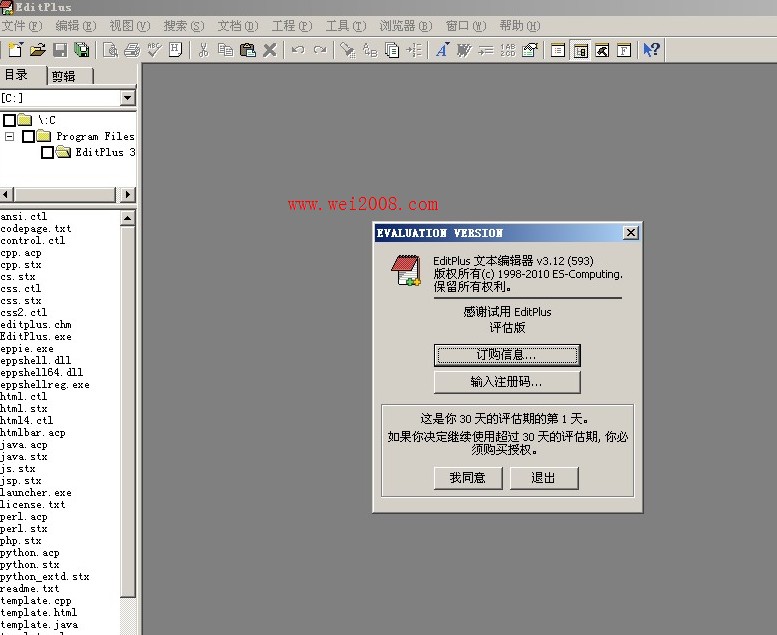Toggle full screen (F icon)
The height and width of the screenshot is (635, 777).
pyautogui.click(x=624, y=50)
